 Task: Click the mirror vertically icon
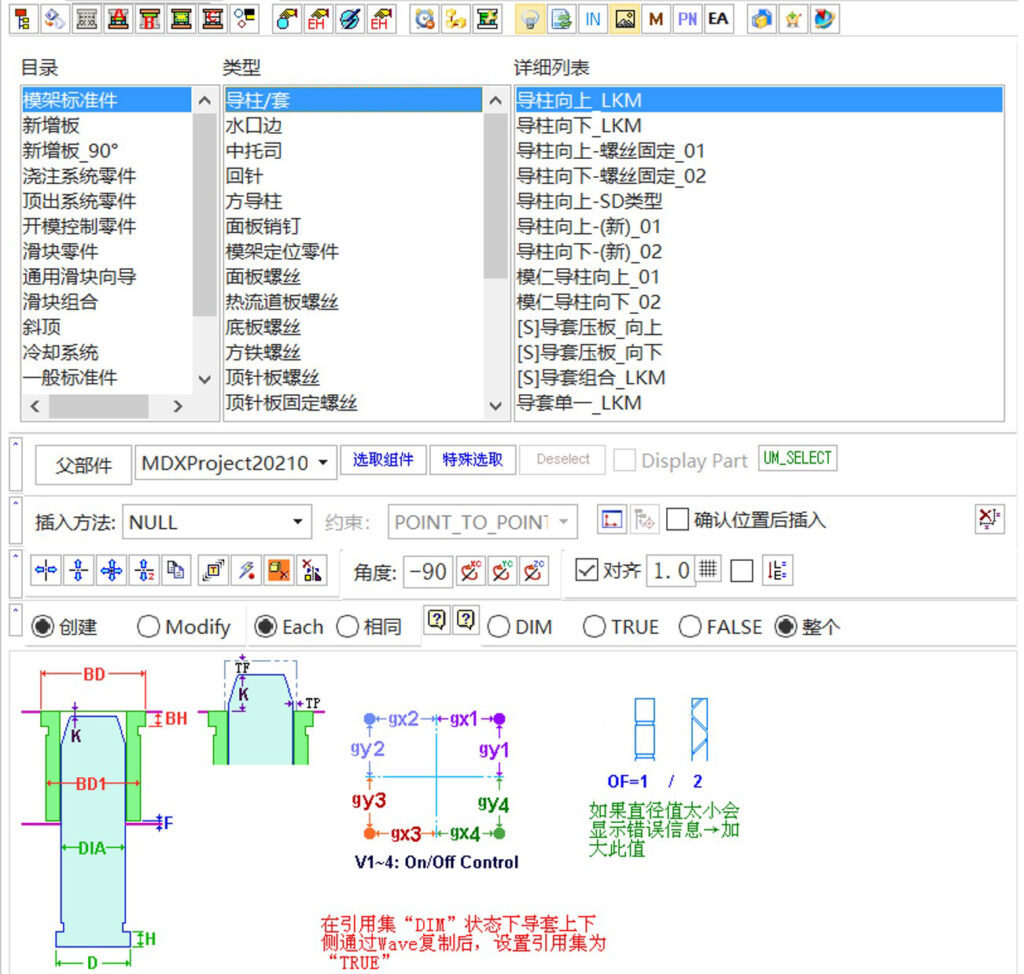click(78, 571)
